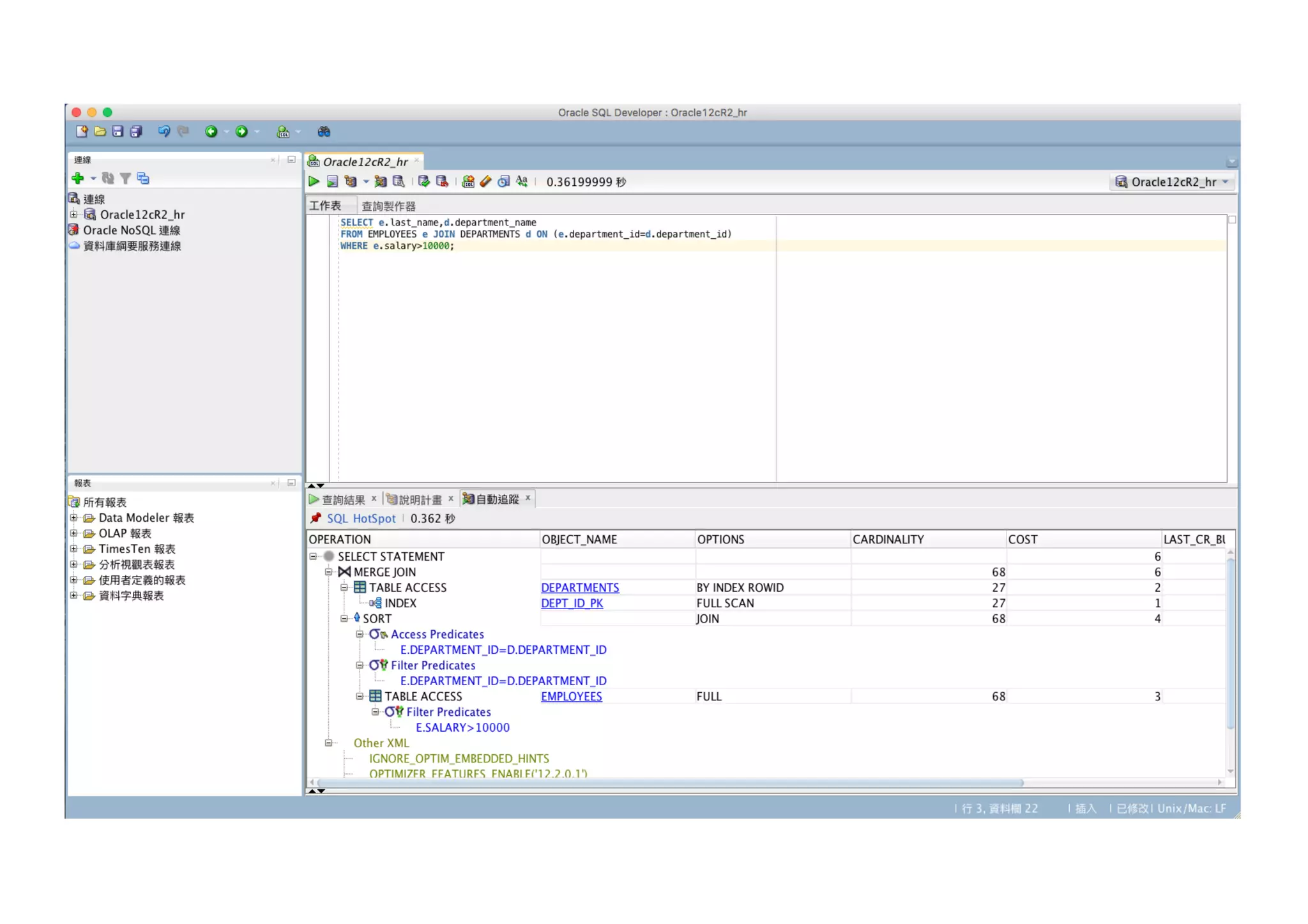Click the binoculars Find DB Object icon

coord(324,132)
